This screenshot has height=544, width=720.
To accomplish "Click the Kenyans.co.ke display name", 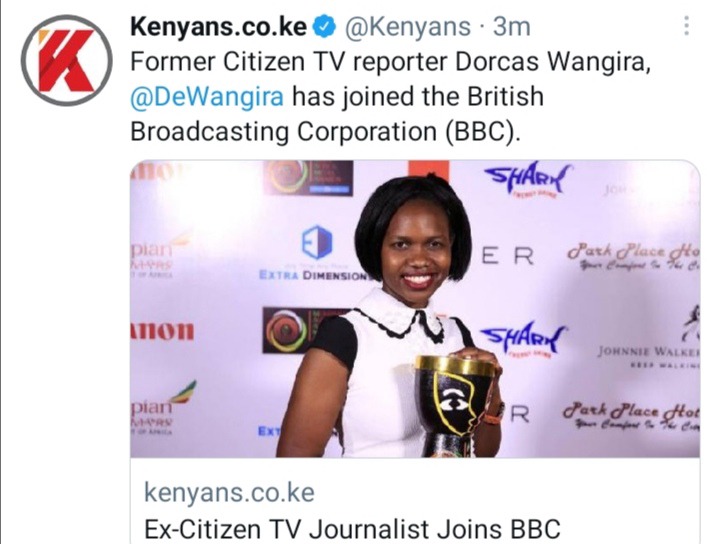I will click(x=219, y=27).
